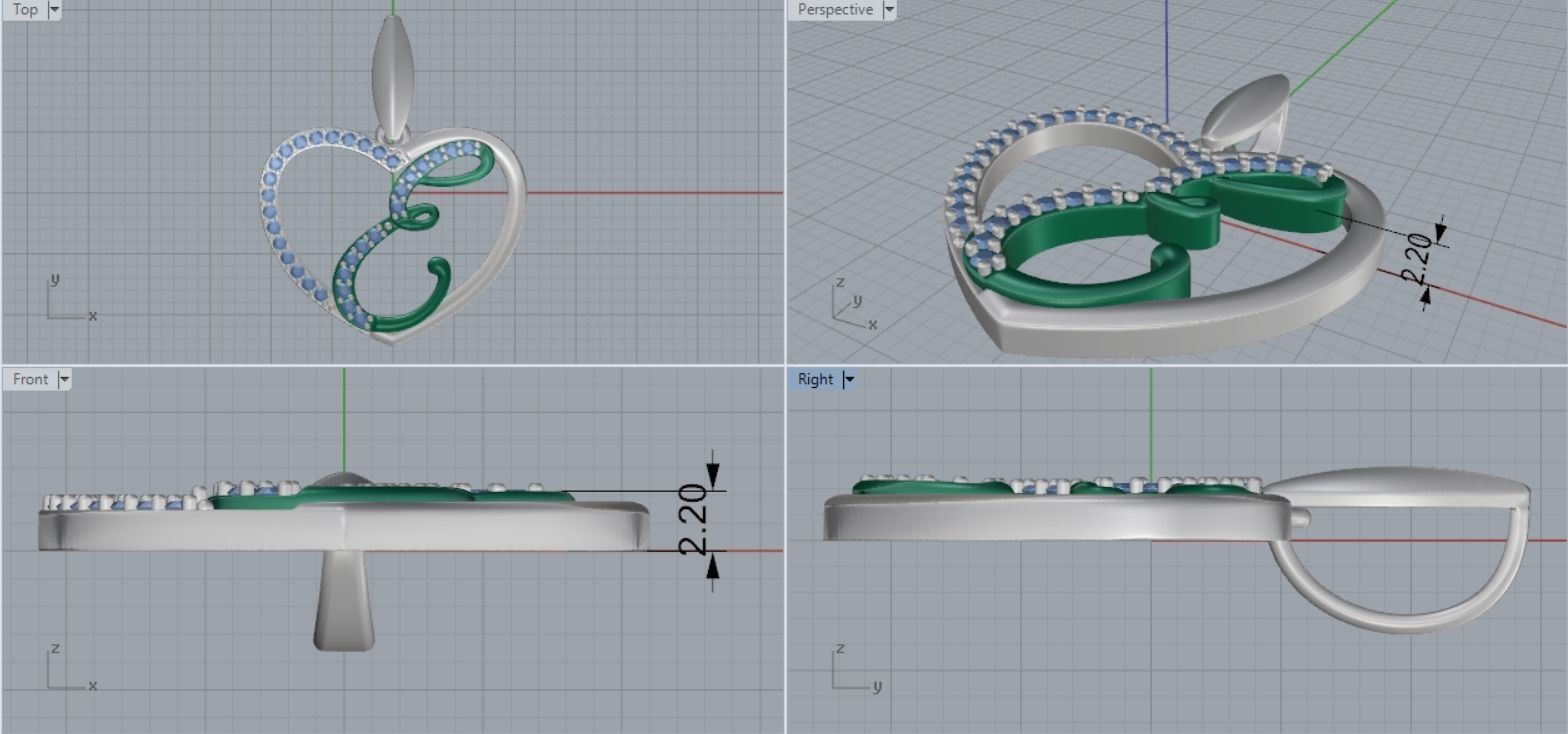Select the bail stem below pendant in Front view
This screenshot has width=1568, height=734.
tap(344, 600)
